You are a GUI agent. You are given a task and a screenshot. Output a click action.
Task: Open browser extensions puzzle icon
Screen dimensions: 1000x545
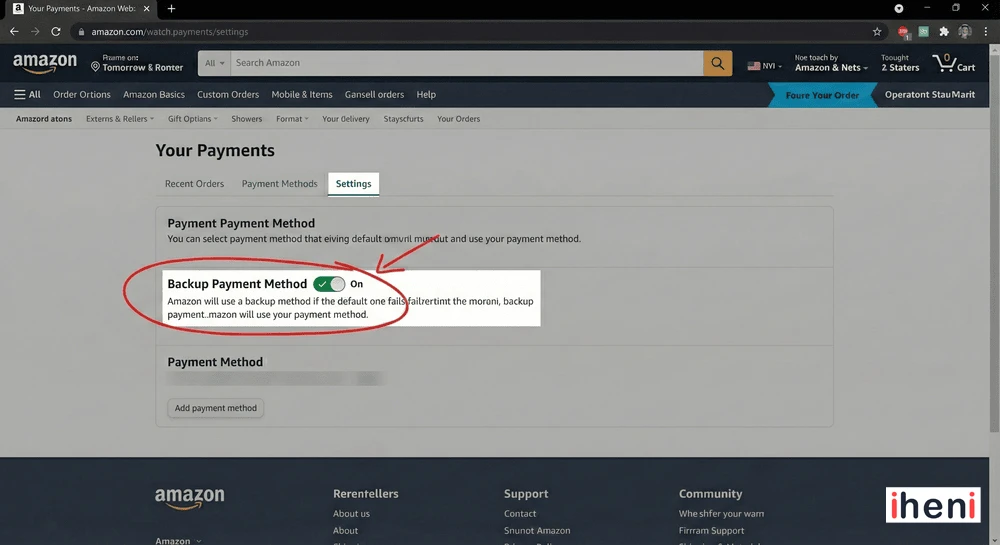pyautogui.click(x=944, y=32)
